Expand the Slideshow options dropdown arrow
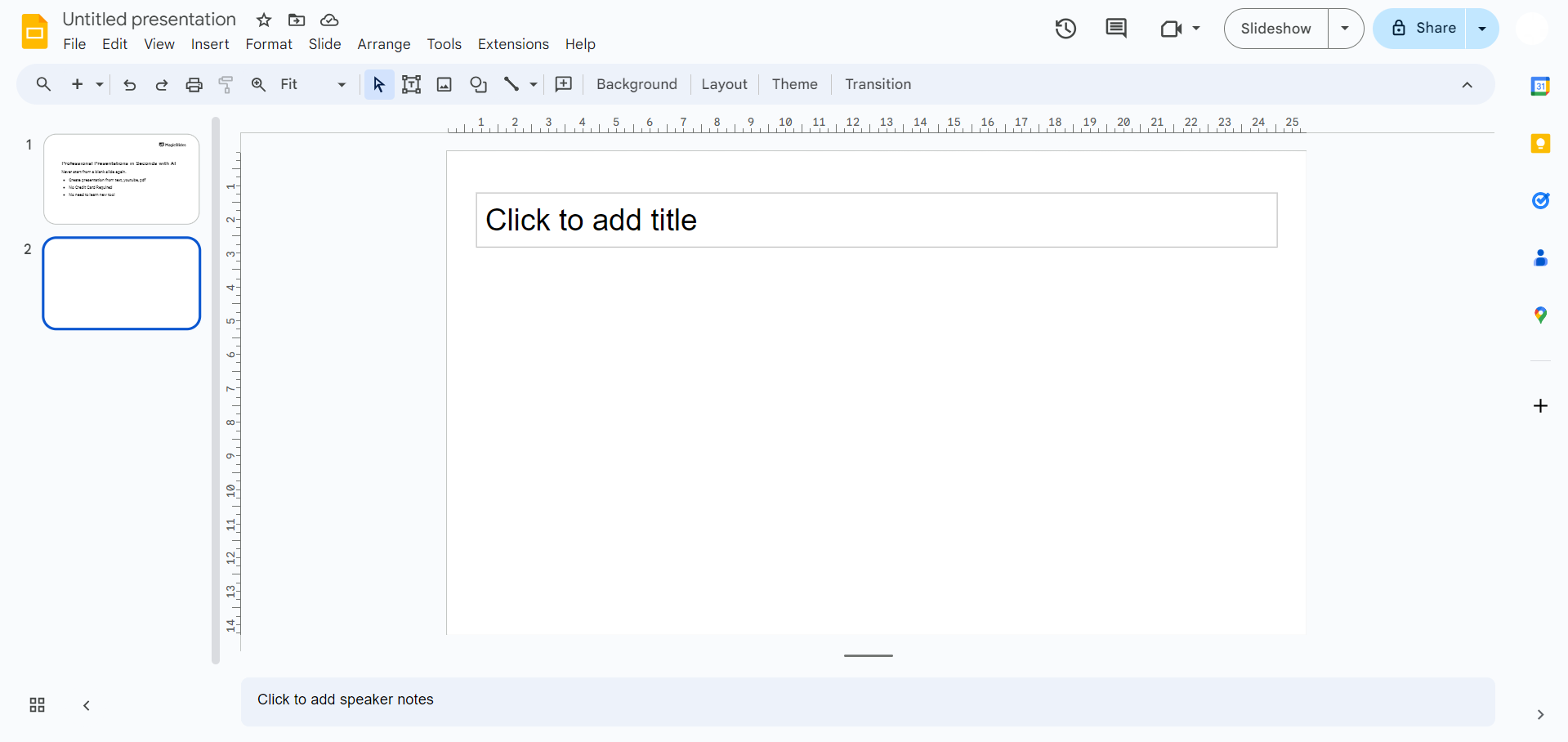 (x=1345, y=29)
